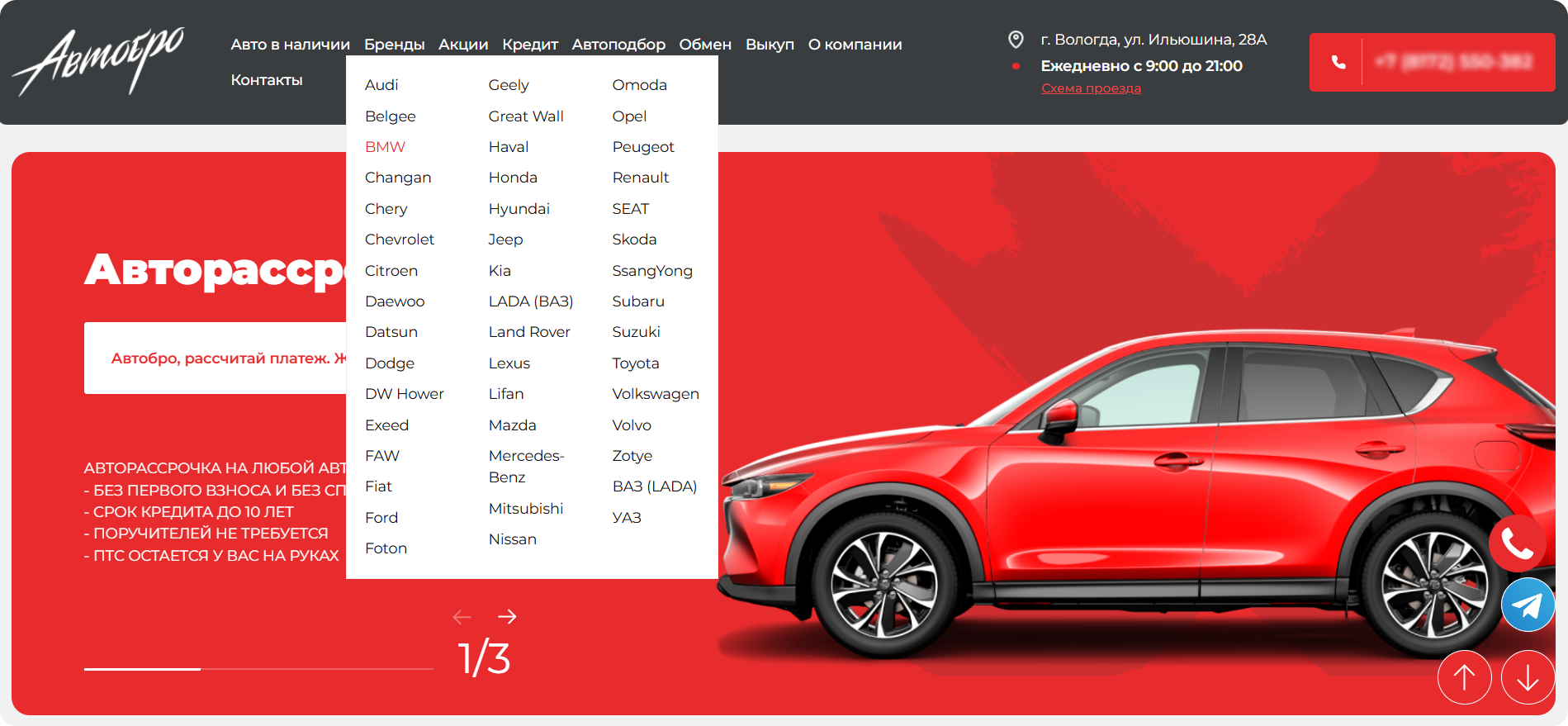Click the location pin icon

[x=1016, y=40]
